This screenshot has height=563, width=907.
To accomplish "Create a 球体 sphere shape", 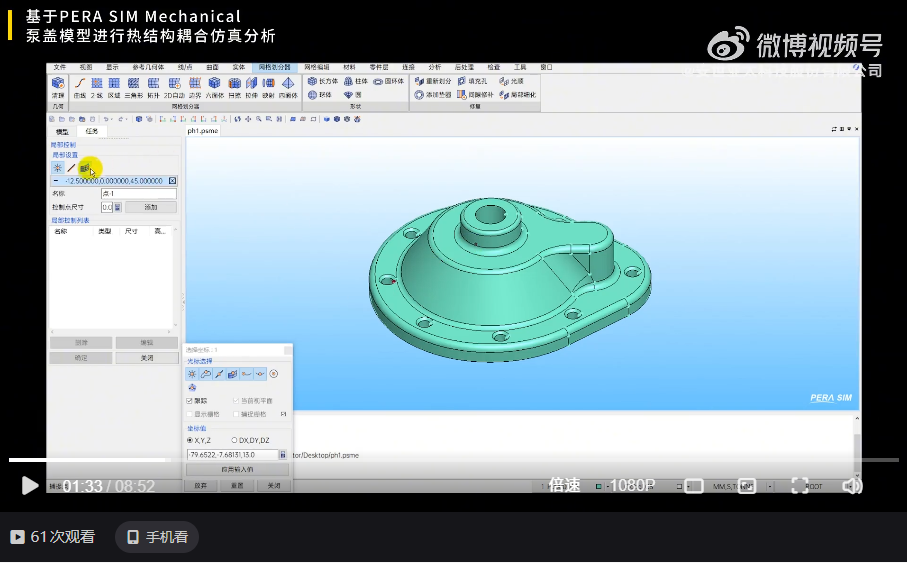I will (320, 95).
